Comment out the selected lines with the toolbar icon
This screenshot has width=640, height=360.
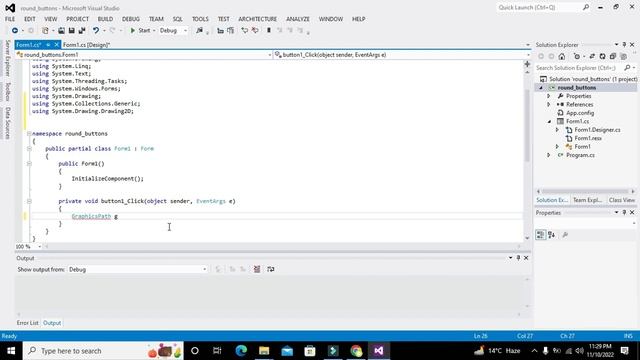[244, 31]
